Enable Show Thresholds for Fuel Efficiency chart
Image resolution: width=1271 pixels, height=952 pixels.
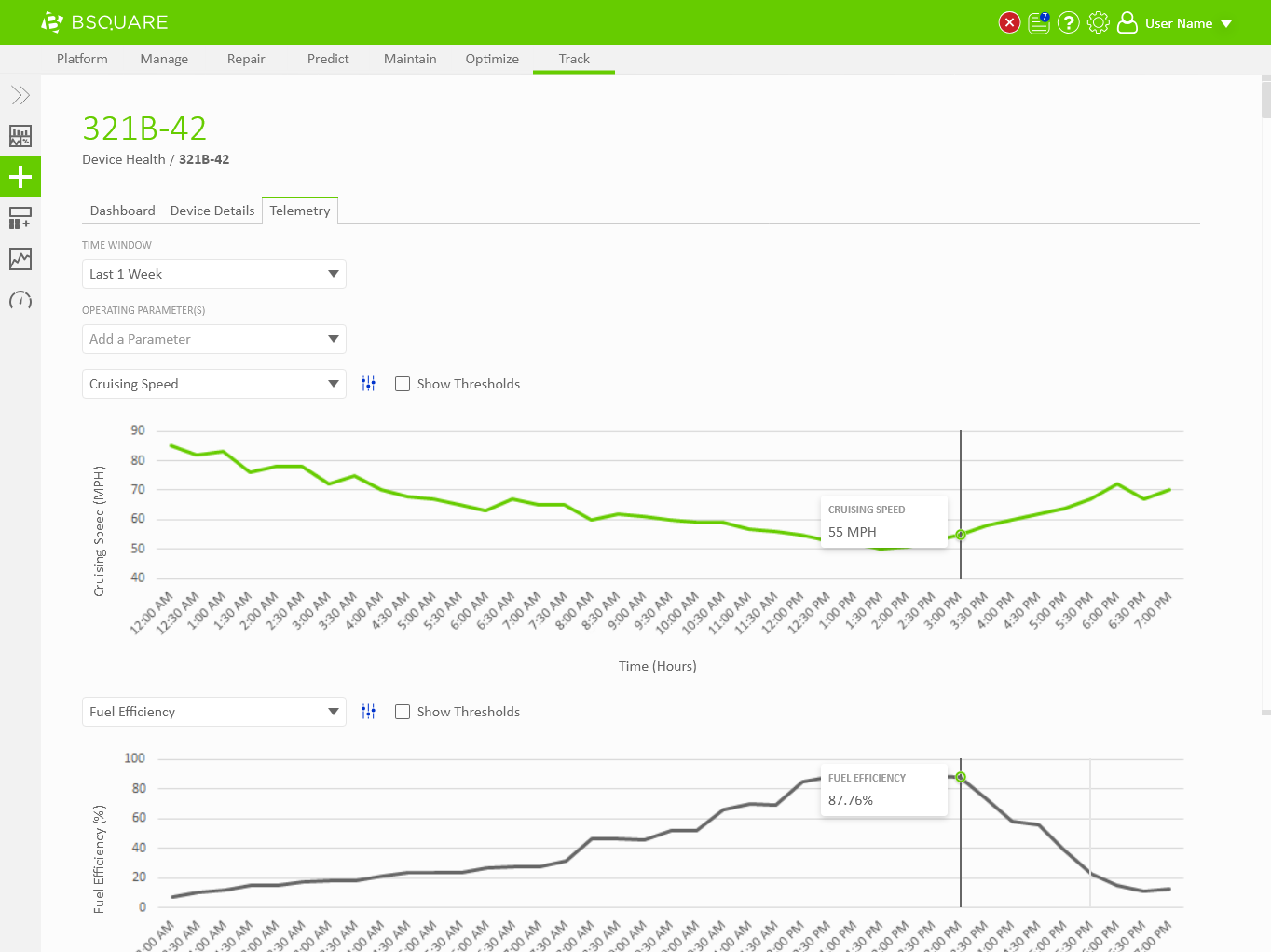coord(403,712)
